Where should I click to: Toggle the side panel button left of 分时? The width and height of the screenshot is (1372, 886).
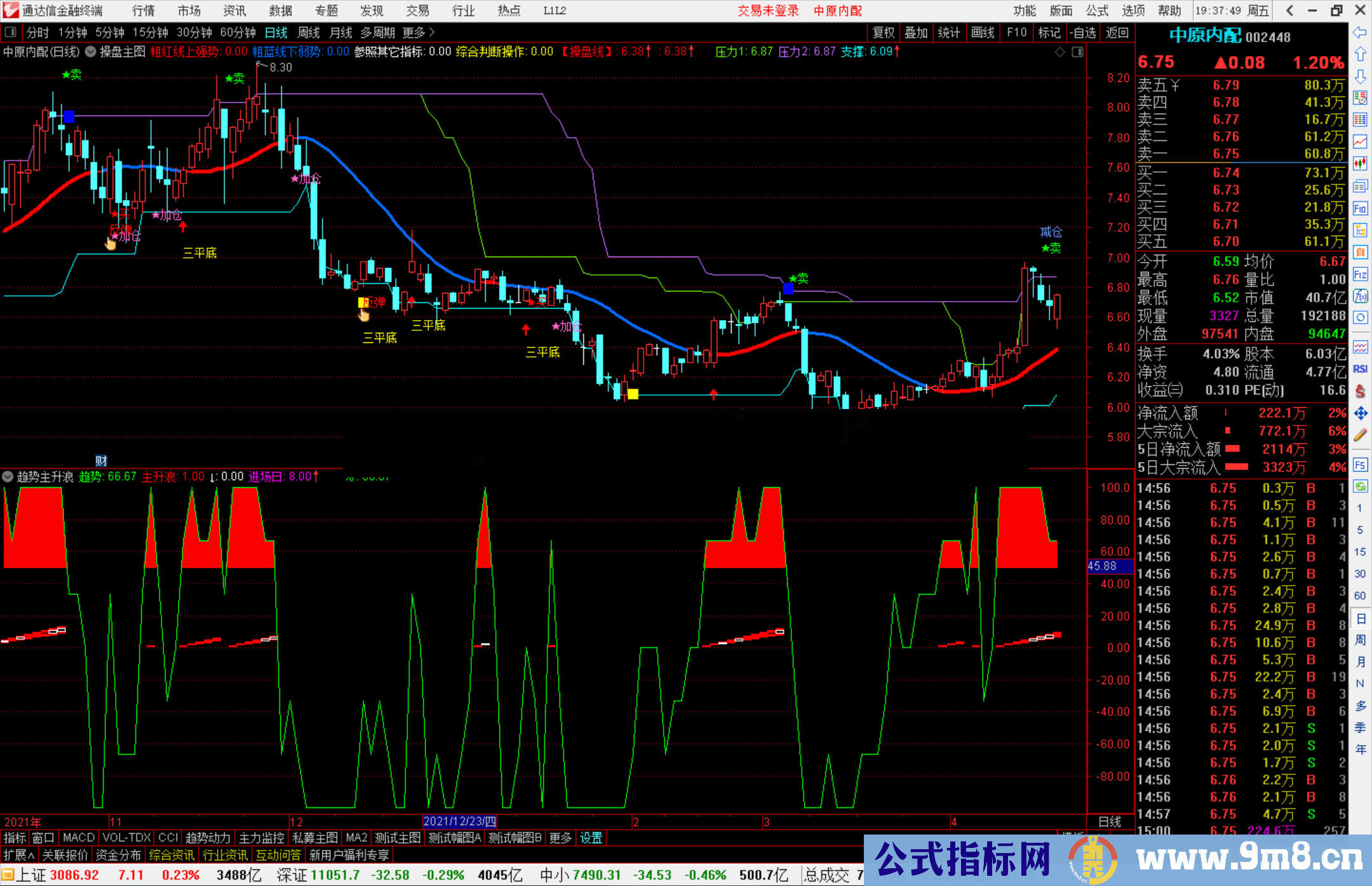point(11,32)
